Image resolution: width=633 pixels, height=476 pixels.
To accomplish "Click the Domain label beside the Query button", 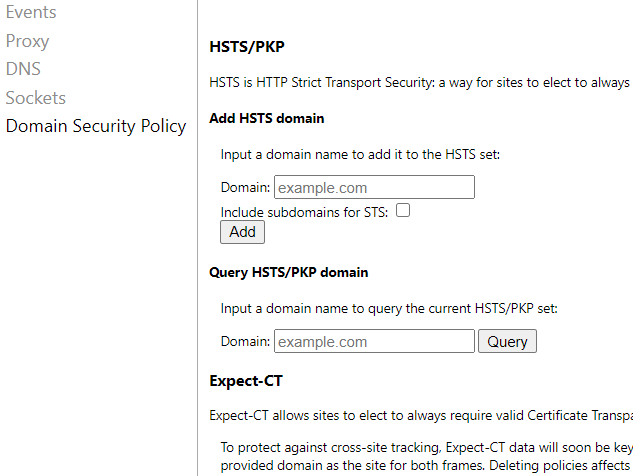I will pyautogui.click(x=245, y=341).
